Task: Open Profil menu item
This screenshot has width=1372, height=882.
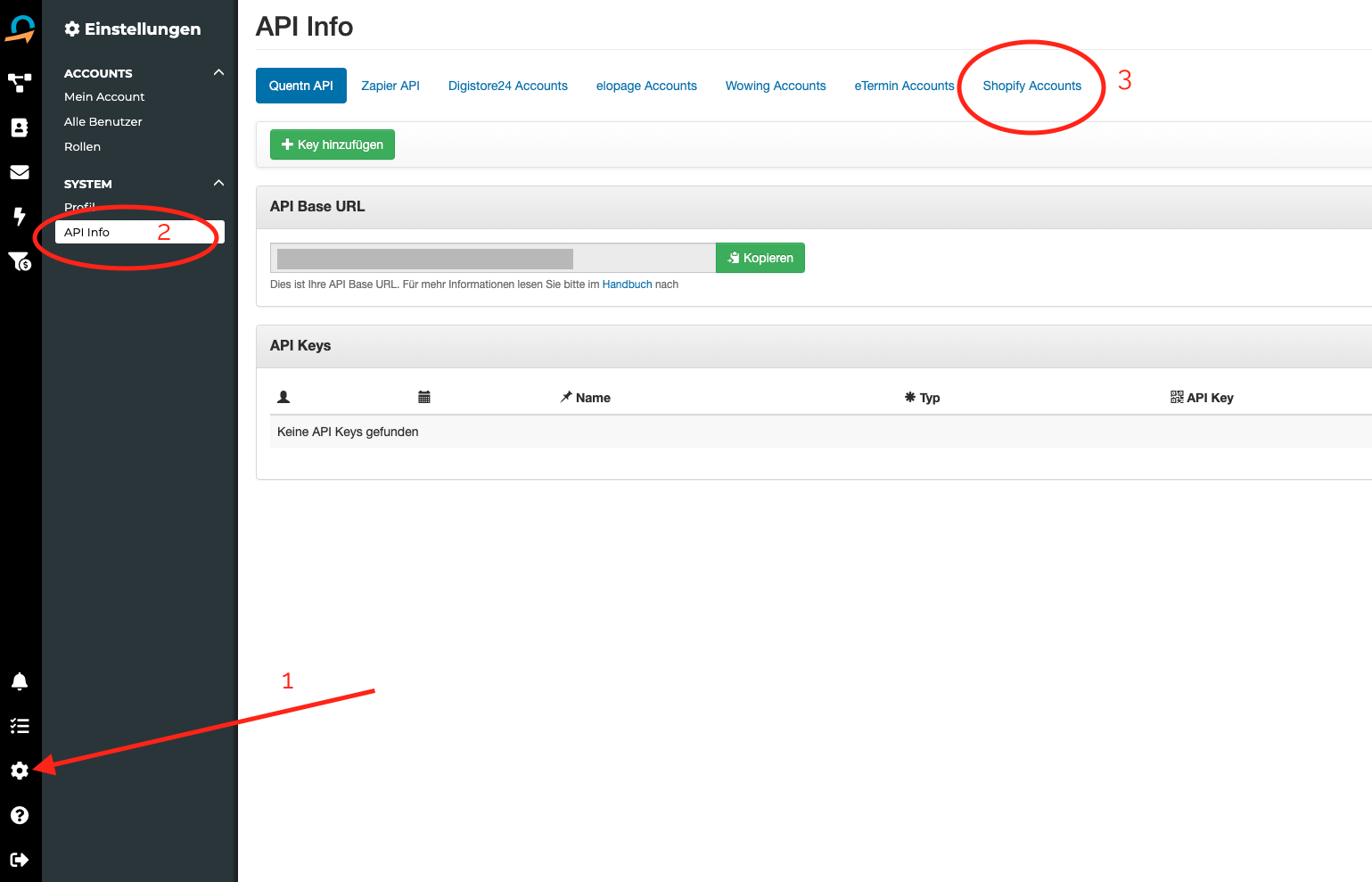Action: coord(79,207)
